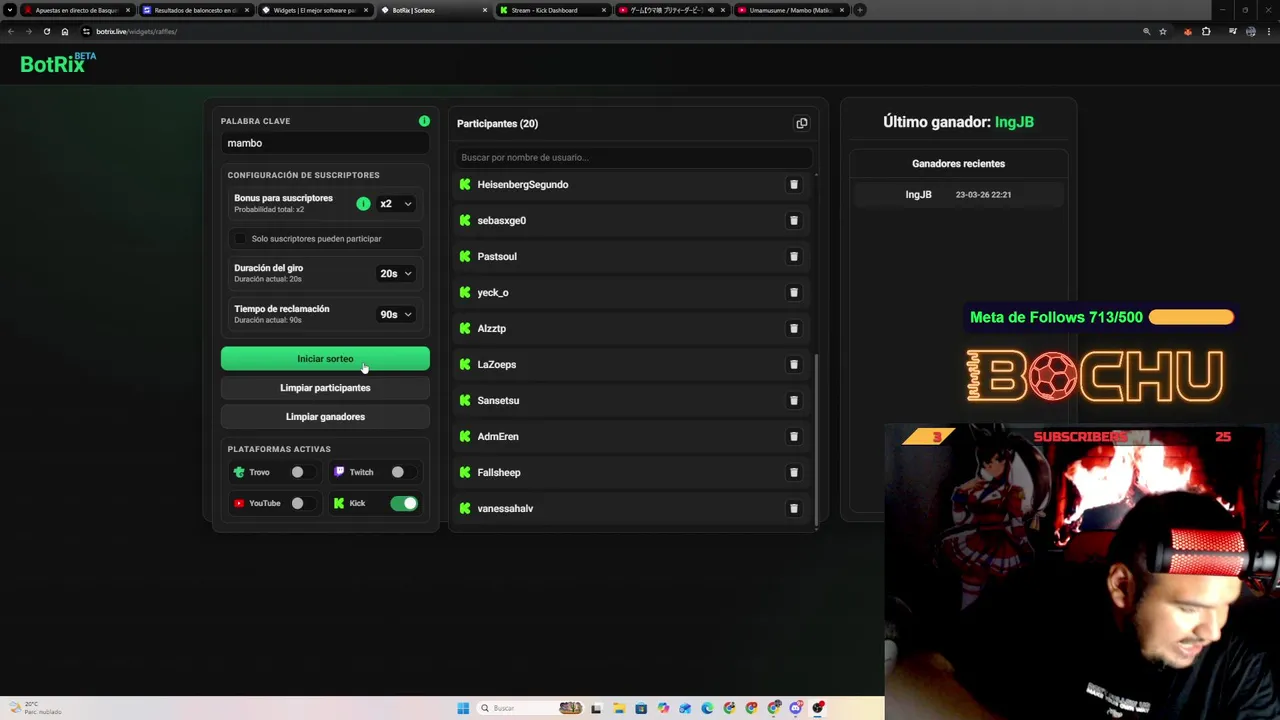This screenshot has height=720, width=1280.
Task: Remove yeck_o via trash icon
Action: pyautogui.click(x=794, y=293)
